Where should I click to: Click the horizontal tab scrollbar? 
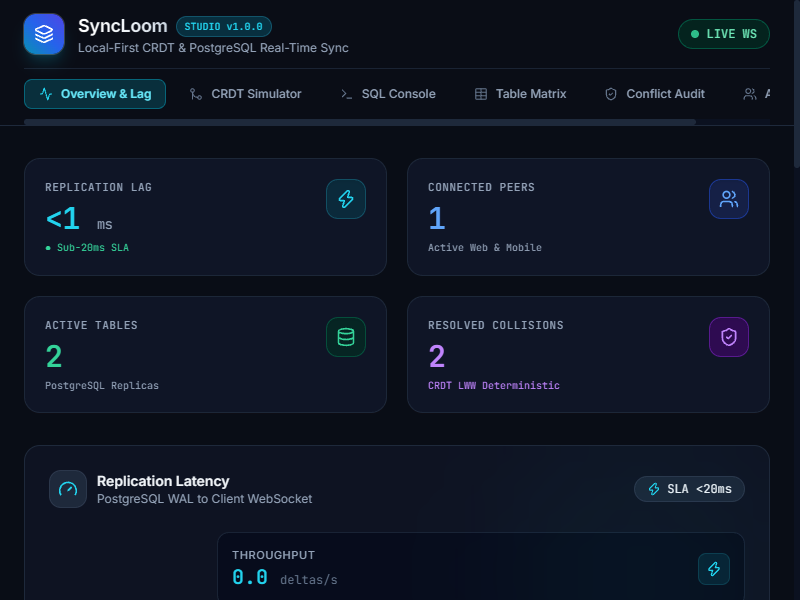360,122
